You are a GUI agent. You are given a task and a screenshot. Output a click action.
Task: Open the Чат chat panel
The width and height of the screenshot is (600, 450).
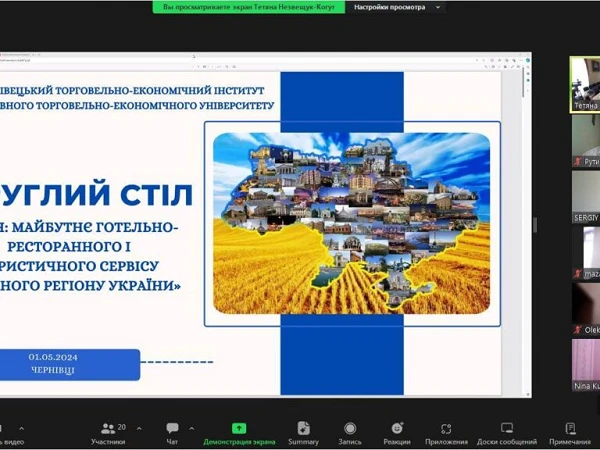pyautogui.click(x=172, y=433)
